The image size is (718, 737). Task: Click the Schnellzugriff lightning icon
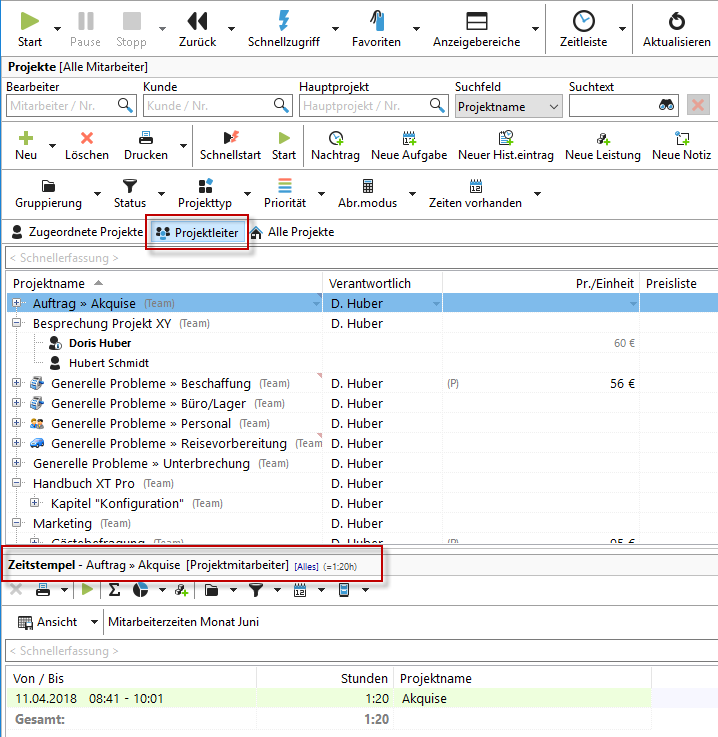click(284, 21)
